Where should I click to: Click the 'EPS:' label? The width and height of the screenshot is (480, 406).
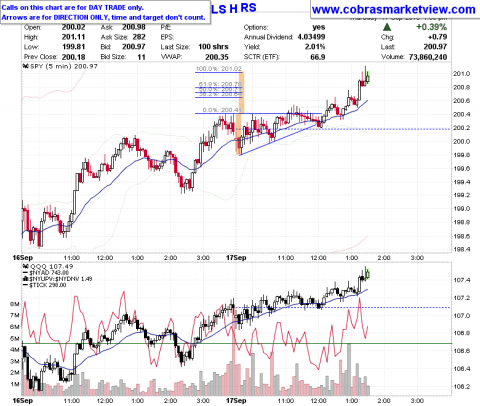167,37
